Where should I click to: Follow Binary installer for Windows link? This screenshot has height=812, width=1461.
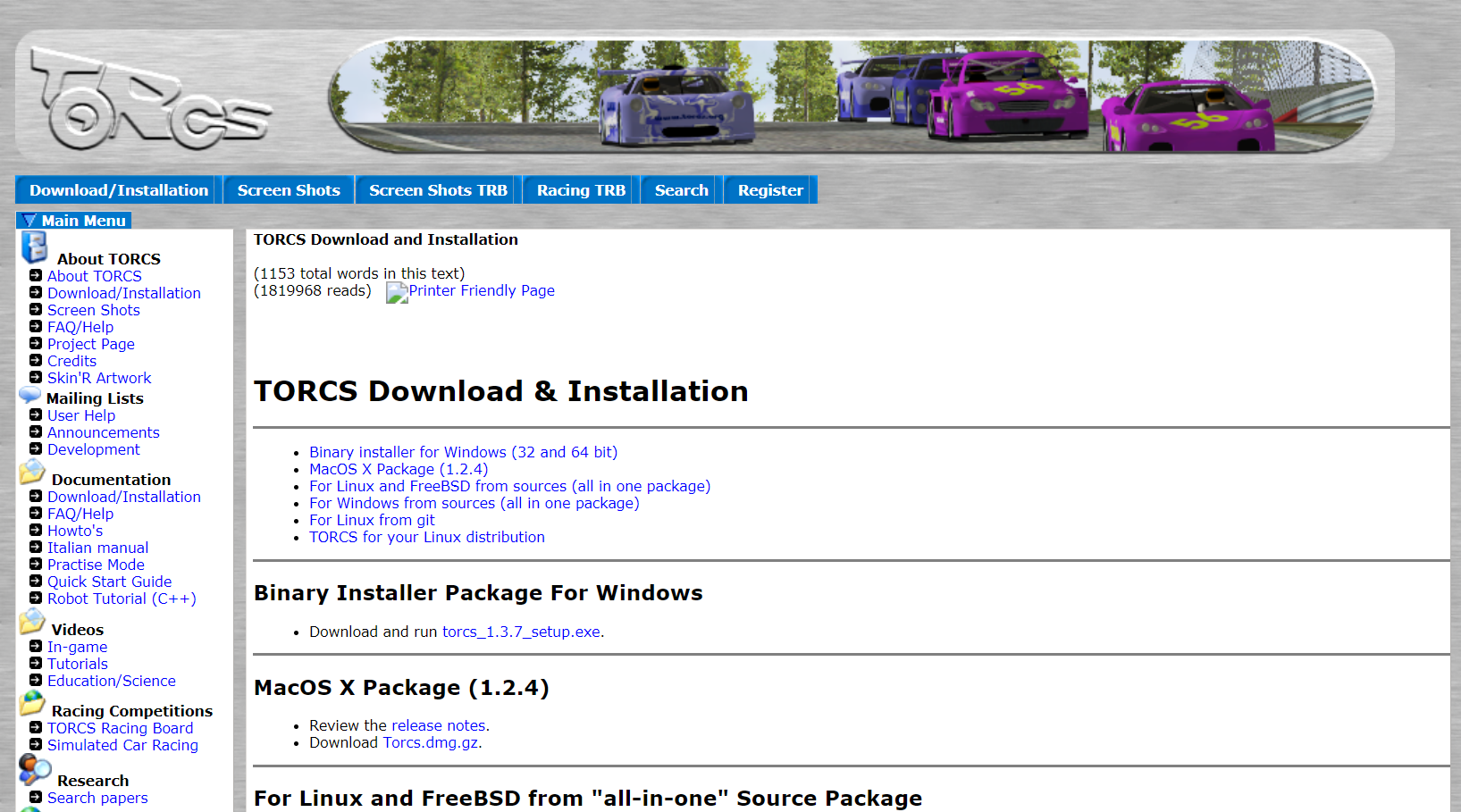click(463, 452)
